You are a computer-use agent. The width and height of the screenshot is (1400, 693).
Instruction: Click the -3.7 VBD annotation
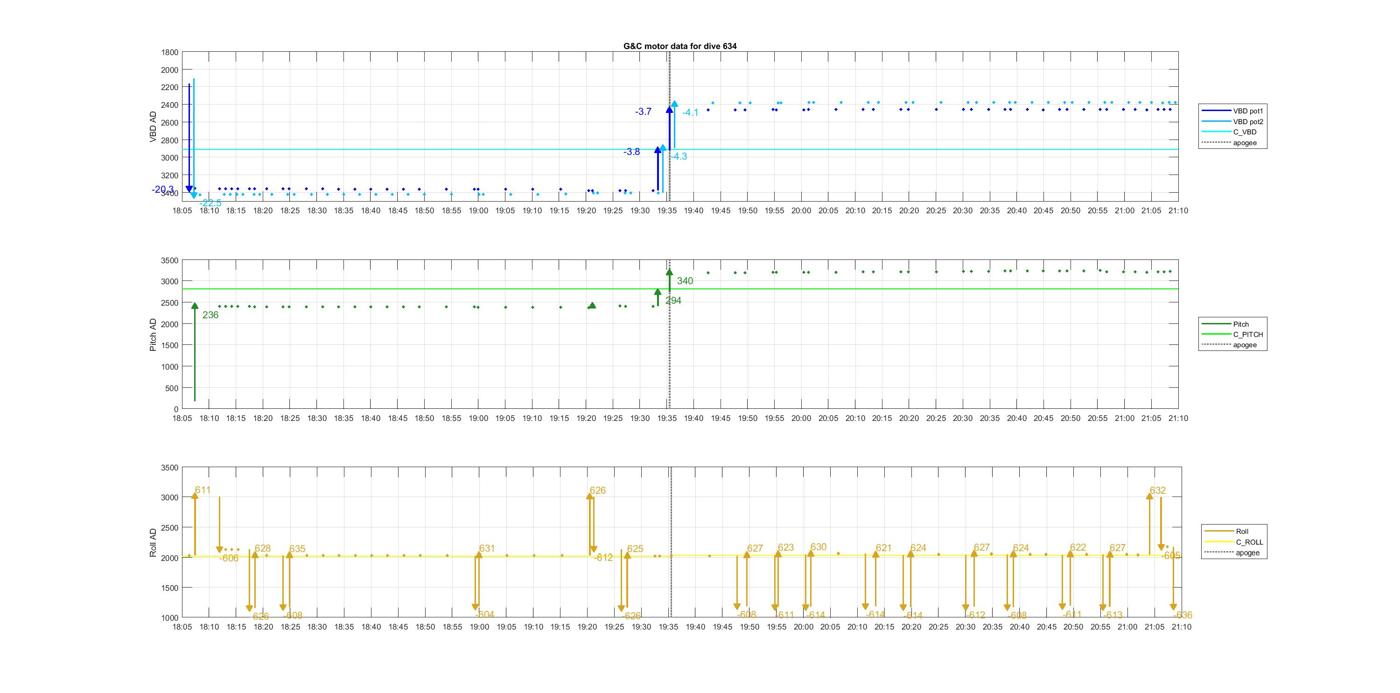coord(643,112)
